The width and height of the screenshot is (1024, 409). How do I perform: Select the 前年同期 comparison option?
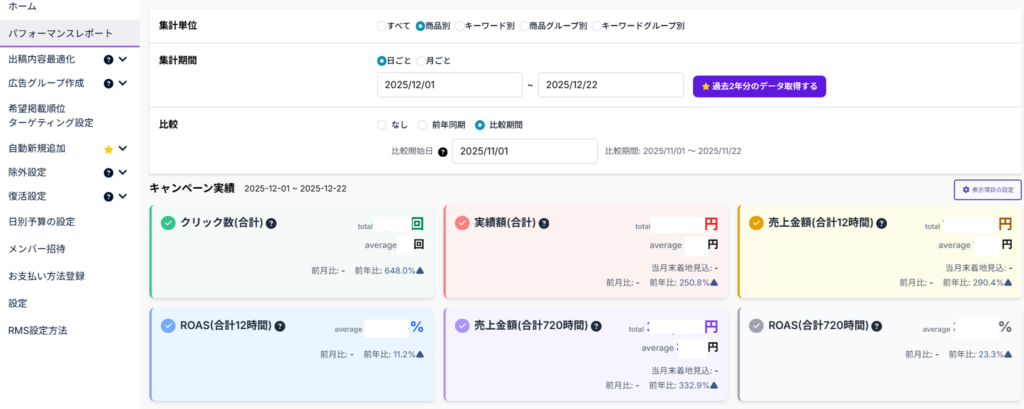[x=424, y=125]
